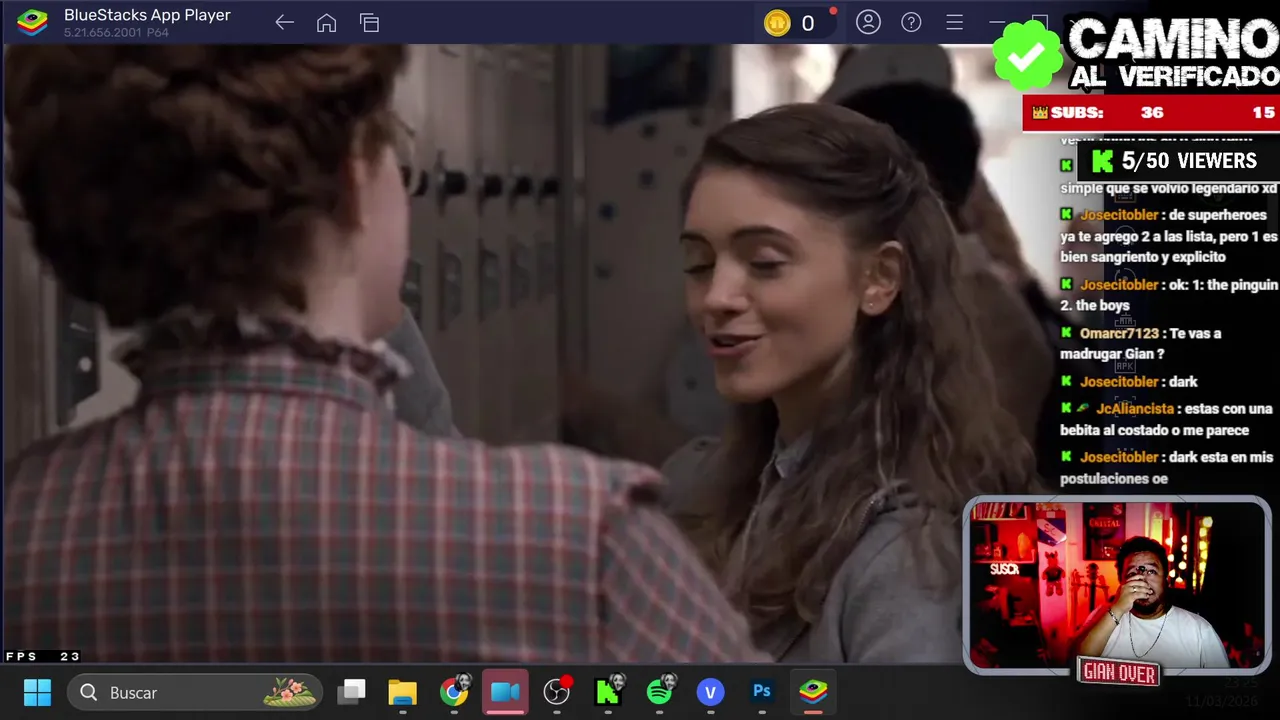Open the Kick app in taskbar
The height and width of the screenshot is (720, 1280).
click(609, 691)
